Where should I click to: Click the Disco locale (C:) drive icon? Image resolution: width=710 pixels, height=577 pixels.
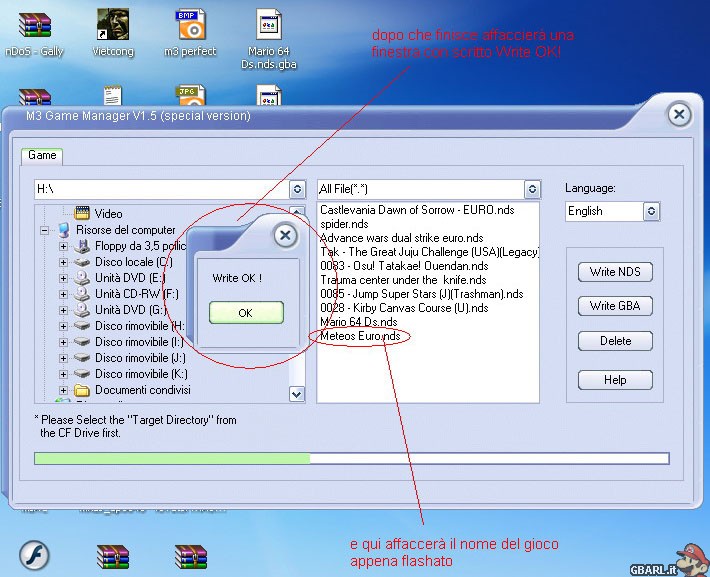pyautogui.click(x=82, y=262)
